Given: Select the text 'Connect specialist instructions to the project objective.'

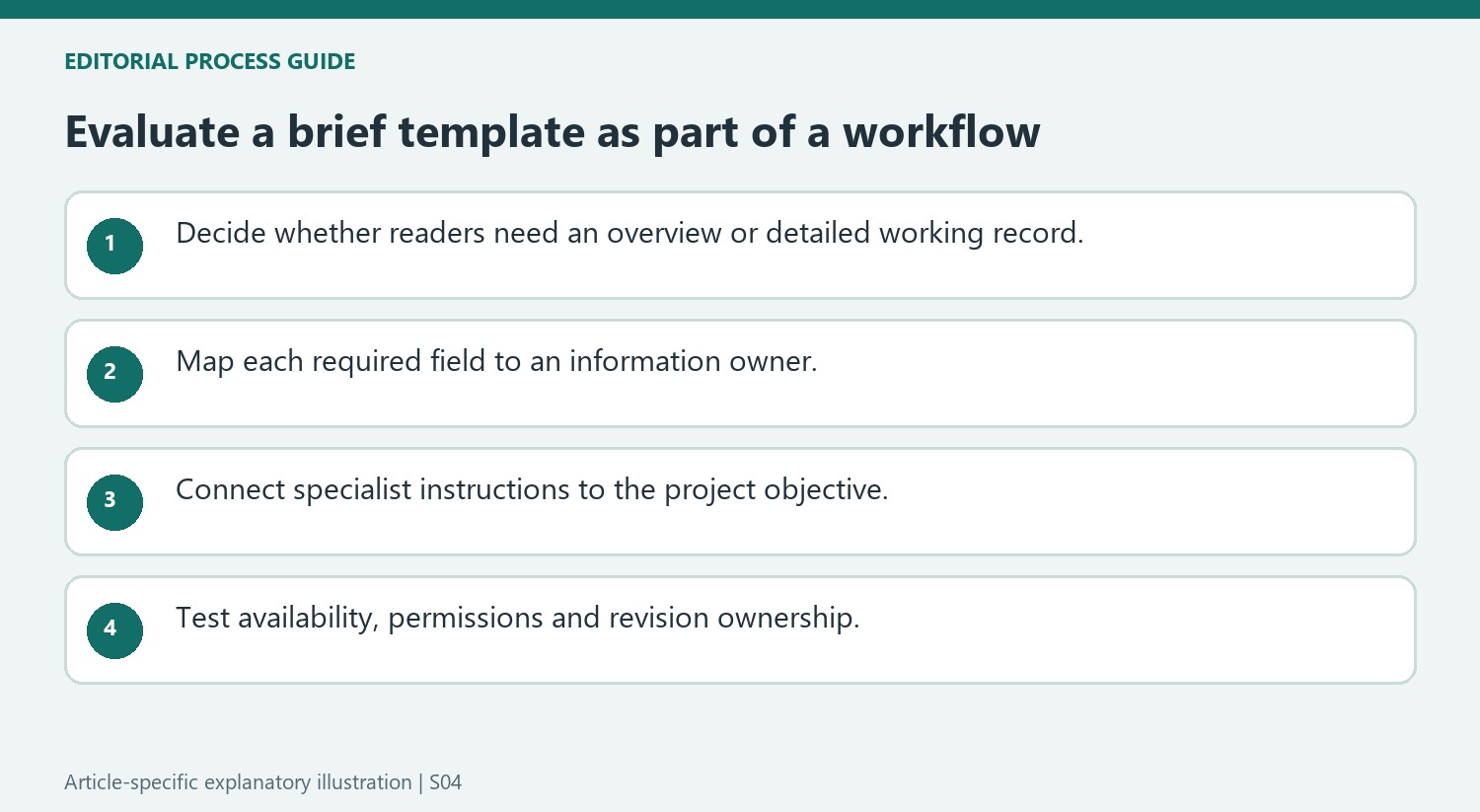Looking at the screenshot, I should coord(532,490).
